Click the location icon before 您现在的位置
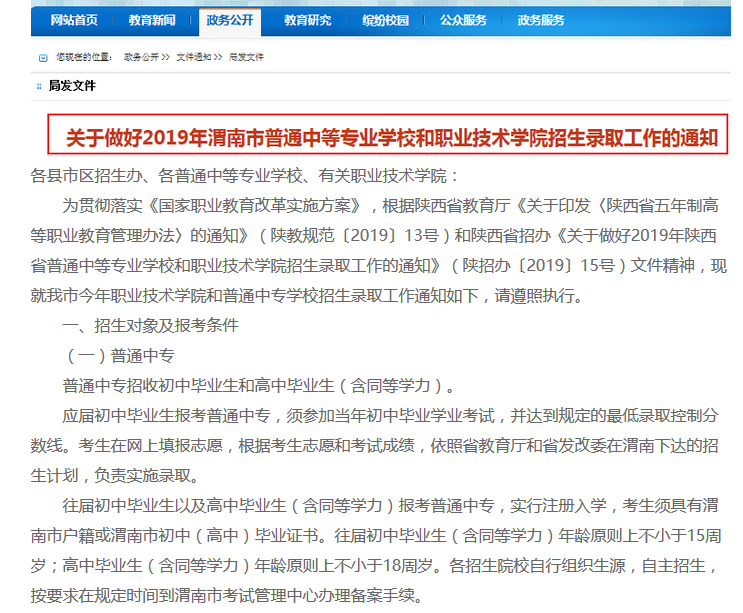 (43, 58)
